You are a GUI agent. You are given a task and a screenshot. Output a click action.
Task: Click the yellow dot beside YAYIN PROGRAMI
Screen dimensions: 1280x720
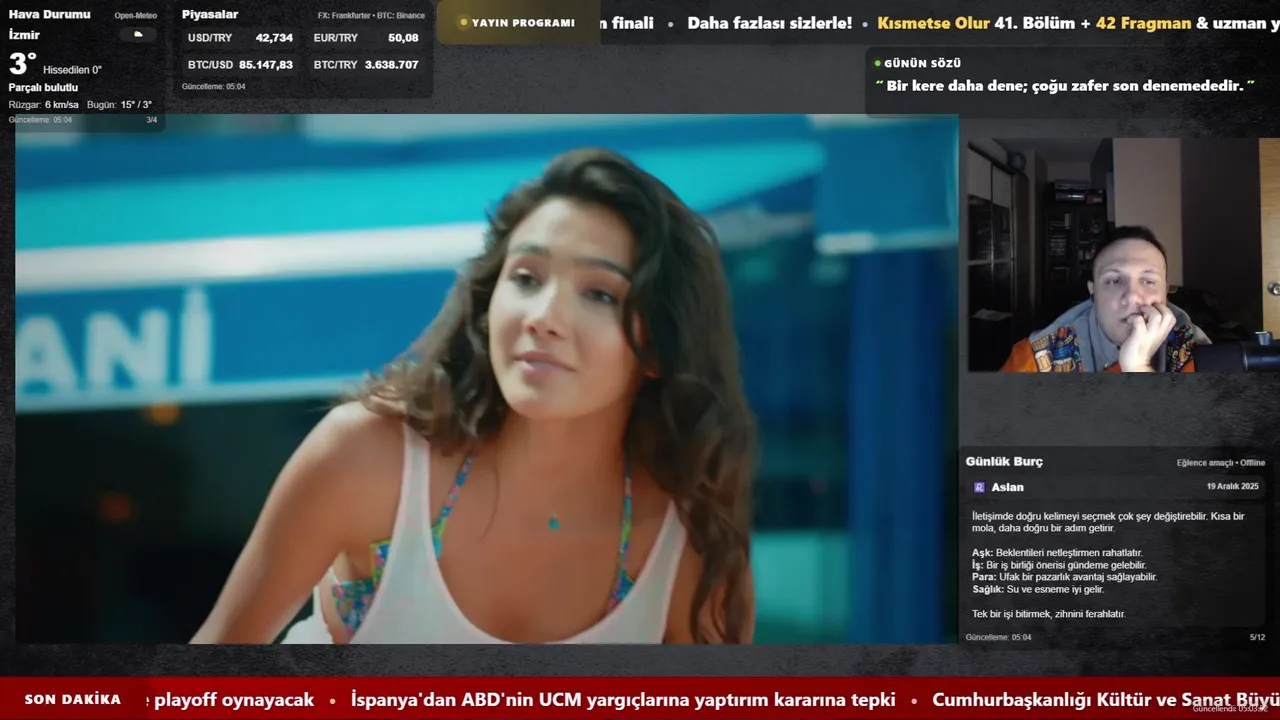click(463, 22)
